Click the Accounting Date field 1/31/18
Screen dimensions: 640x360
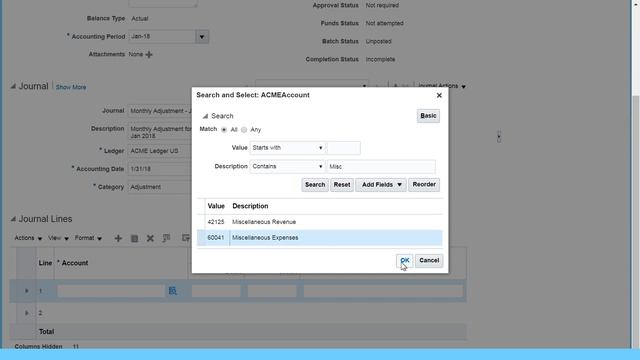click(160, 169)
